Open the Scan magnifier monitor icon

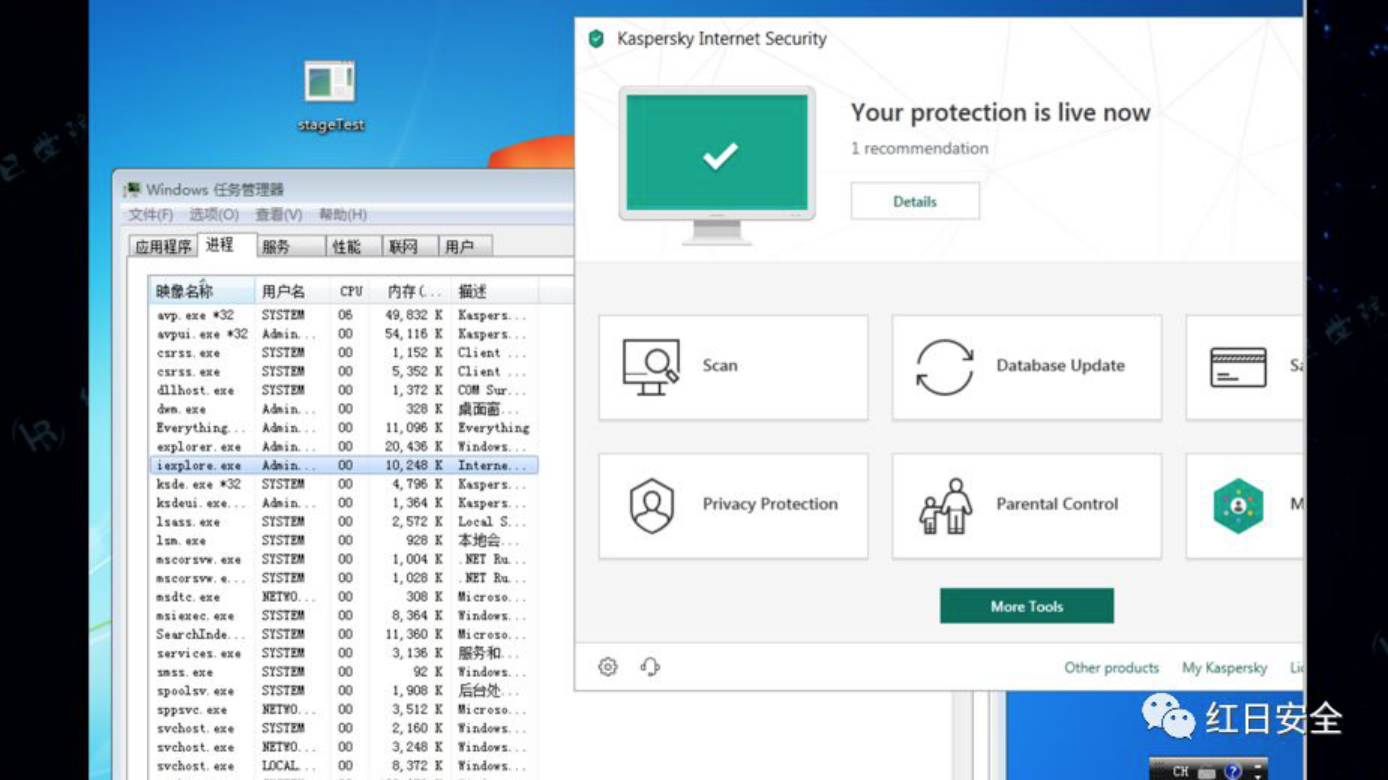coord(651,367)
